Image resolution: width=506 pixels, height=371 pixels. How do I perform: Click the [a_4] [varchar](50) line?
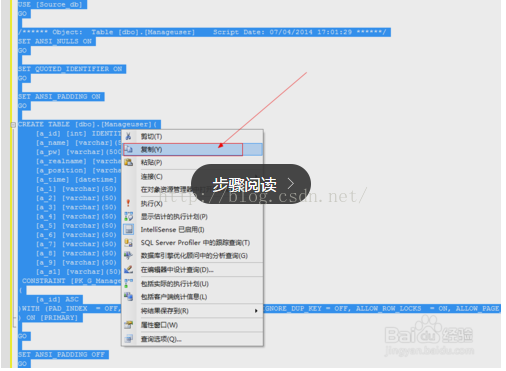point(77,217)
